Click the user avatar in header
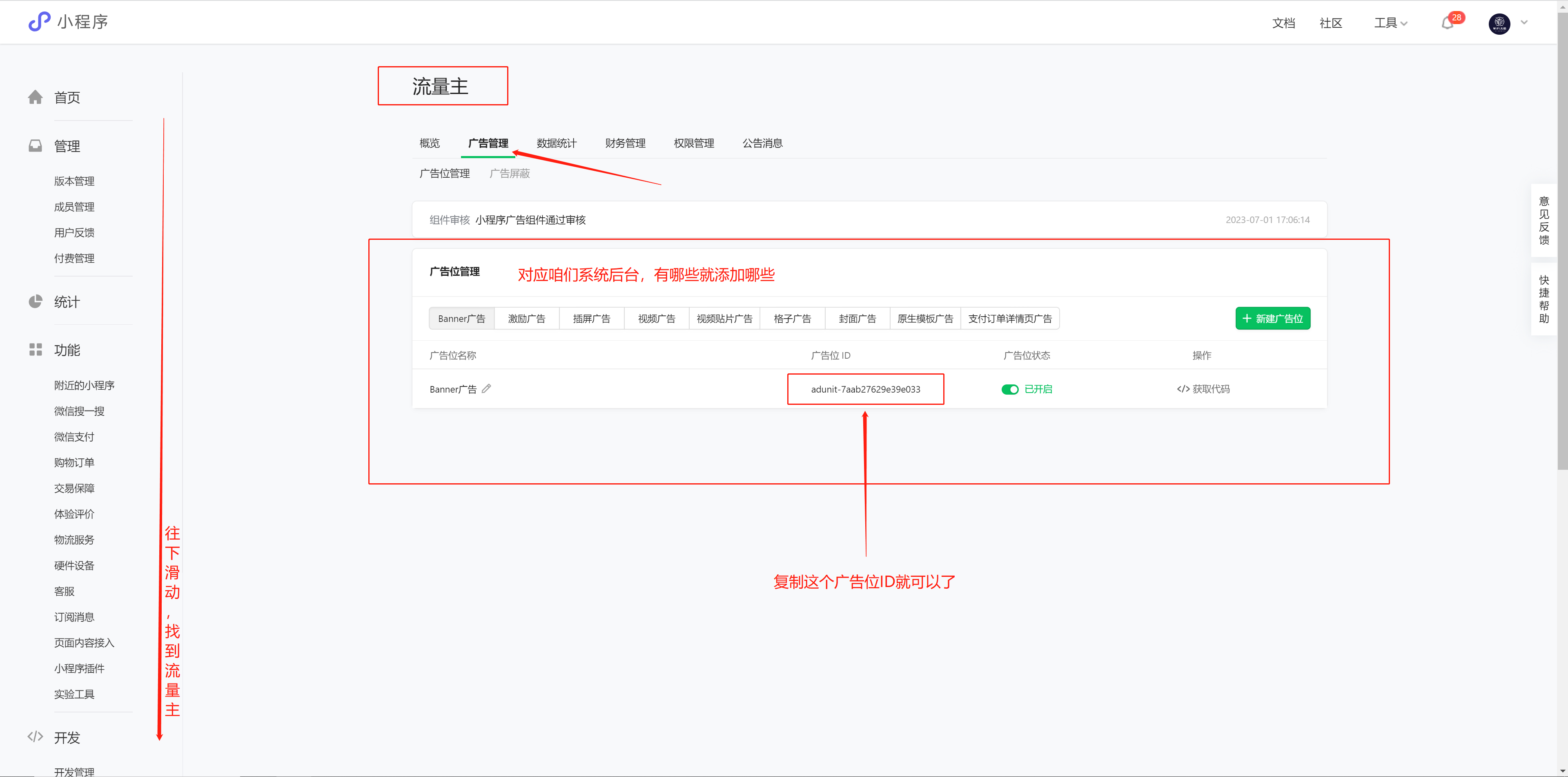 pyautogui.click(x=1499, y=24)
